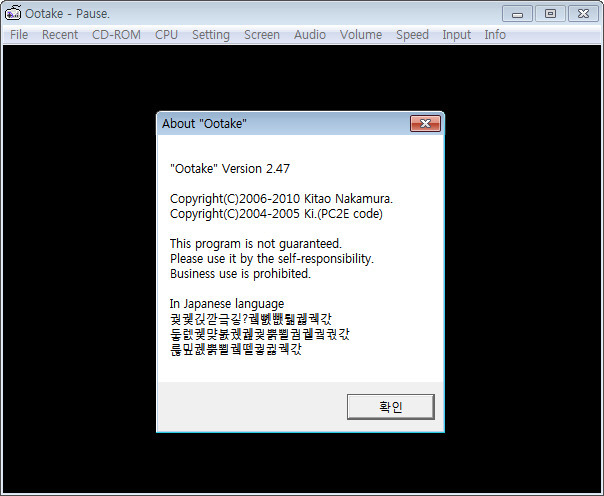Maximize the Ootake window
This screenshot has height=496, width=604.
[x=550, y=14]
